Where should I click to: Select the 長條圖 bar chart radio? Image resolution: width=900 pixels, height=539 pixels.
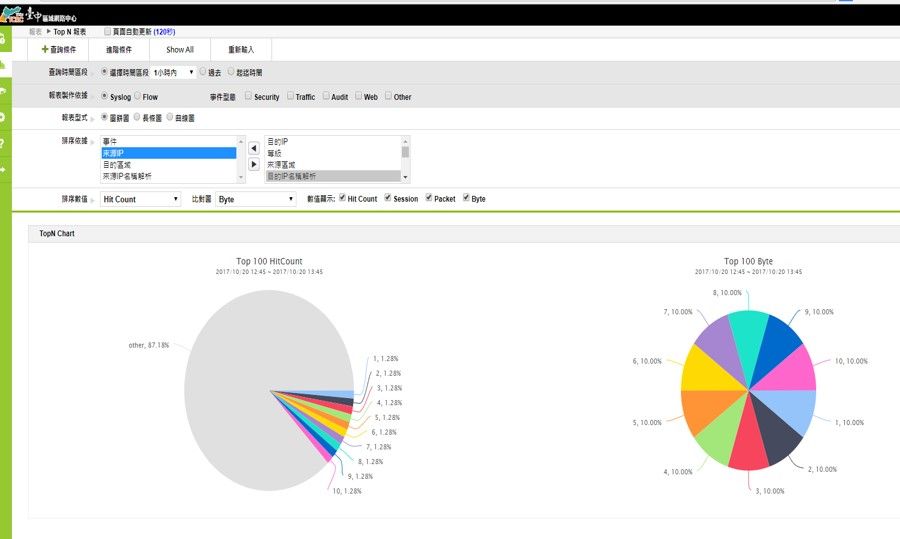click(x=137, y=117)
